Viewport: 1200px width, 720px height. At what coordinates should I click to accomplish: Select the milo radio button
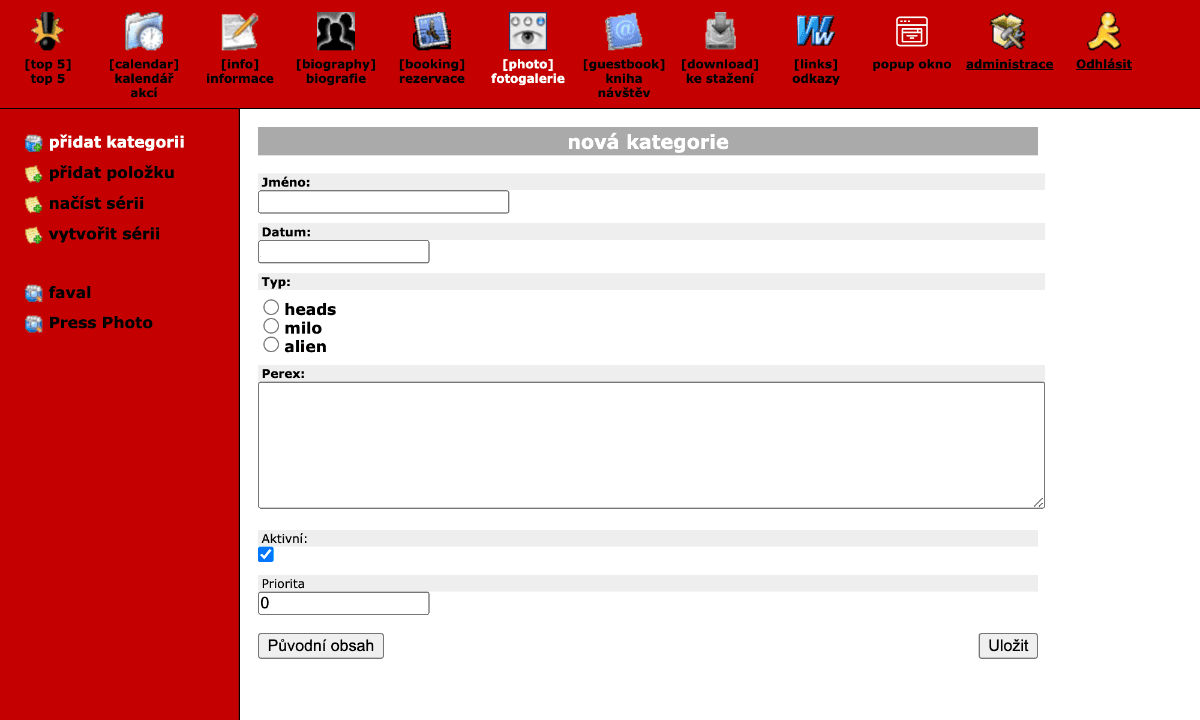click(271, 326)
